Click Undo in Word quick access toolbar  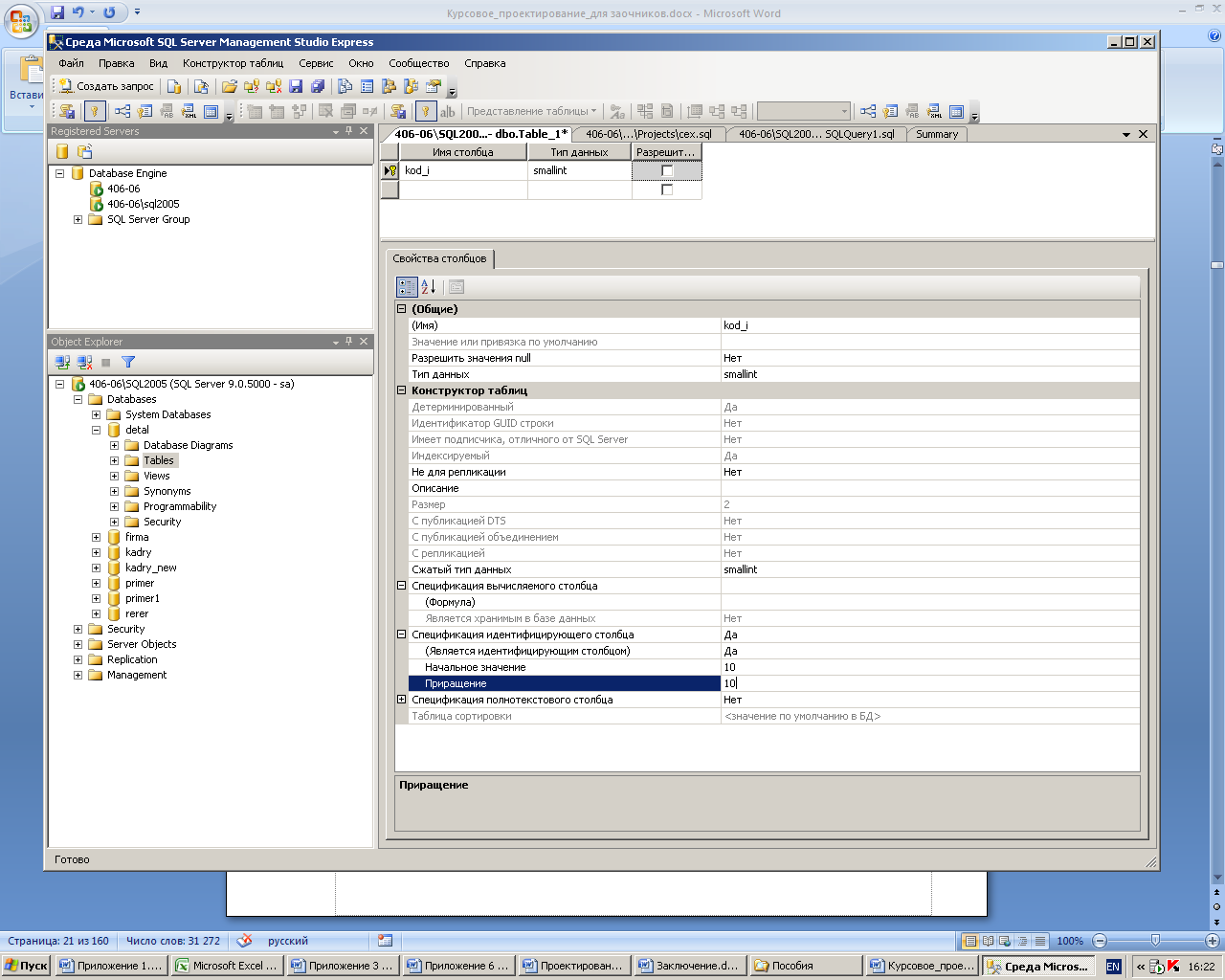(78, 12)
